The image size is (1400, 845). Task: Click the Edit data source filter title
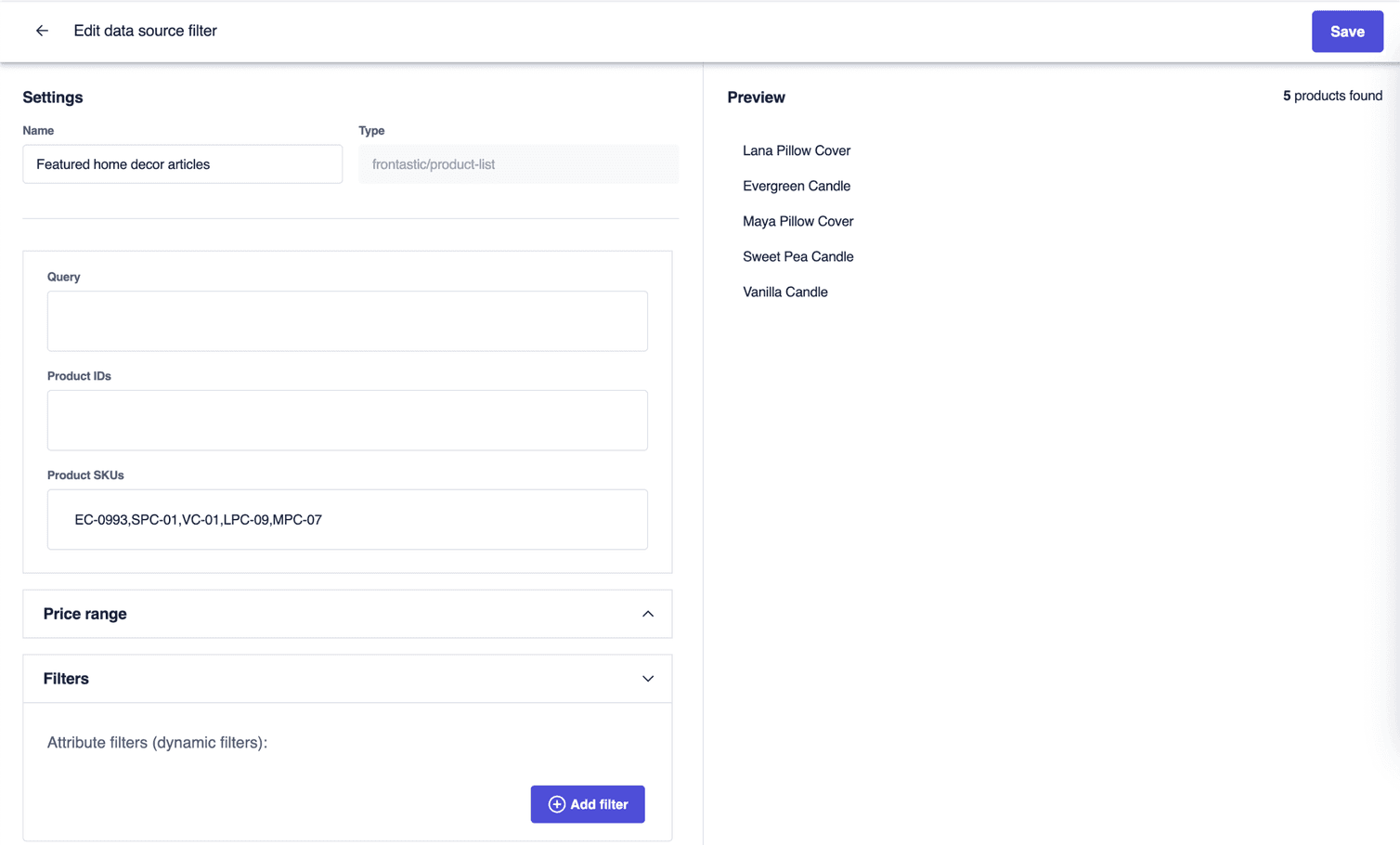pyautogui.click(x=145, y=31)
